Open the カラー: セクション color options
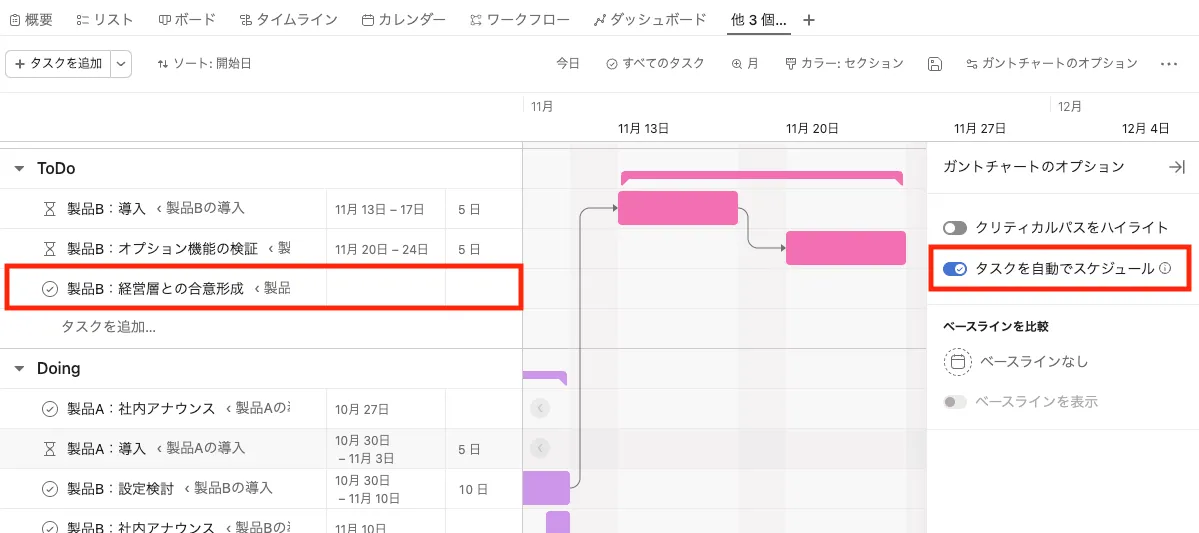Viewport: 1199px width, 533px height. coord(844,64)
